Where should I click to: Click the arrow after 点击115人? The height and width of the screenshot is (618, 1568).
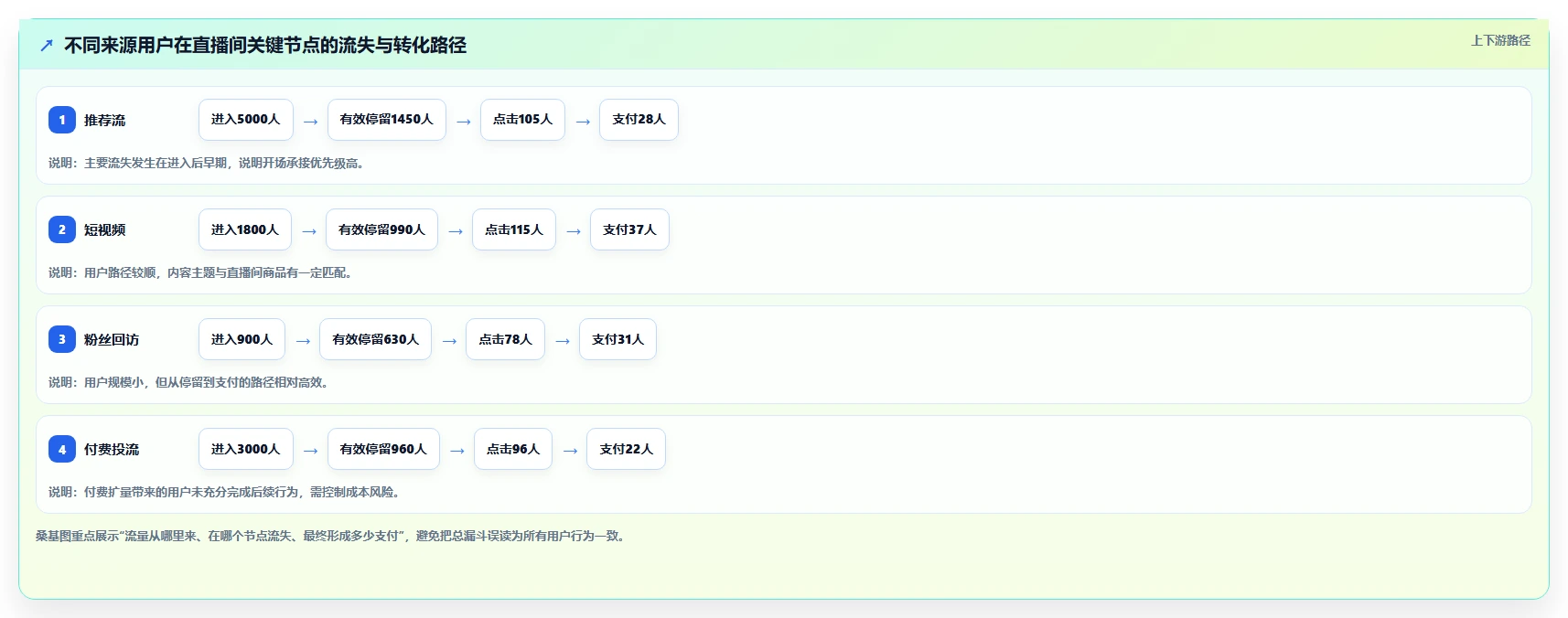coord(573,230)
